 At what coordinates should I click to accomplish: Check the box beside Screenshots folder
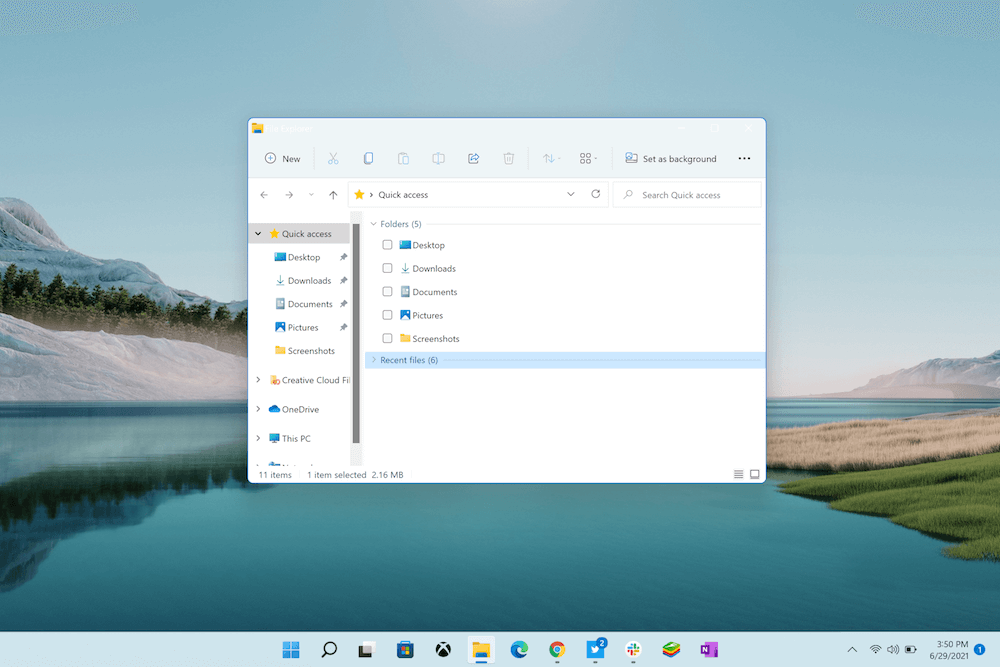[388, 339]
